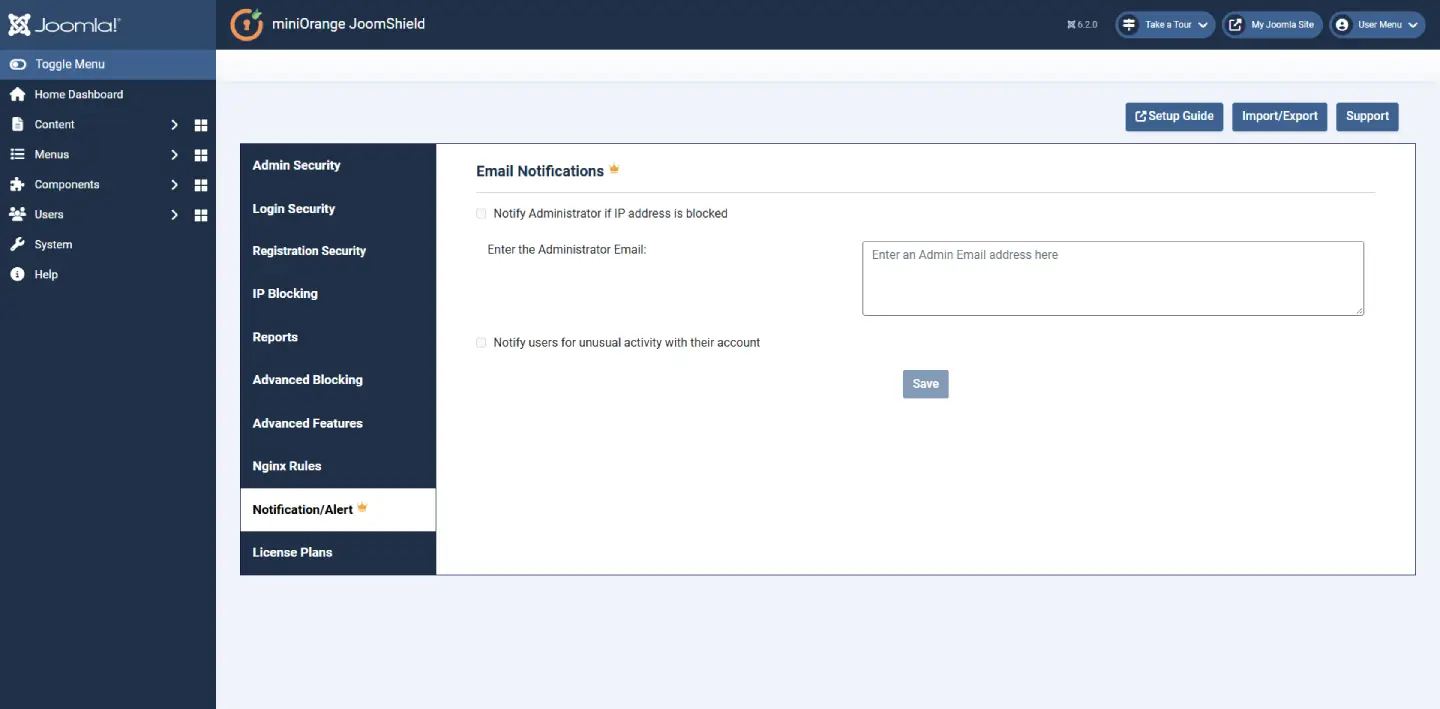Click the Help info icon
1440x709 pixels.
coord(17,274)
